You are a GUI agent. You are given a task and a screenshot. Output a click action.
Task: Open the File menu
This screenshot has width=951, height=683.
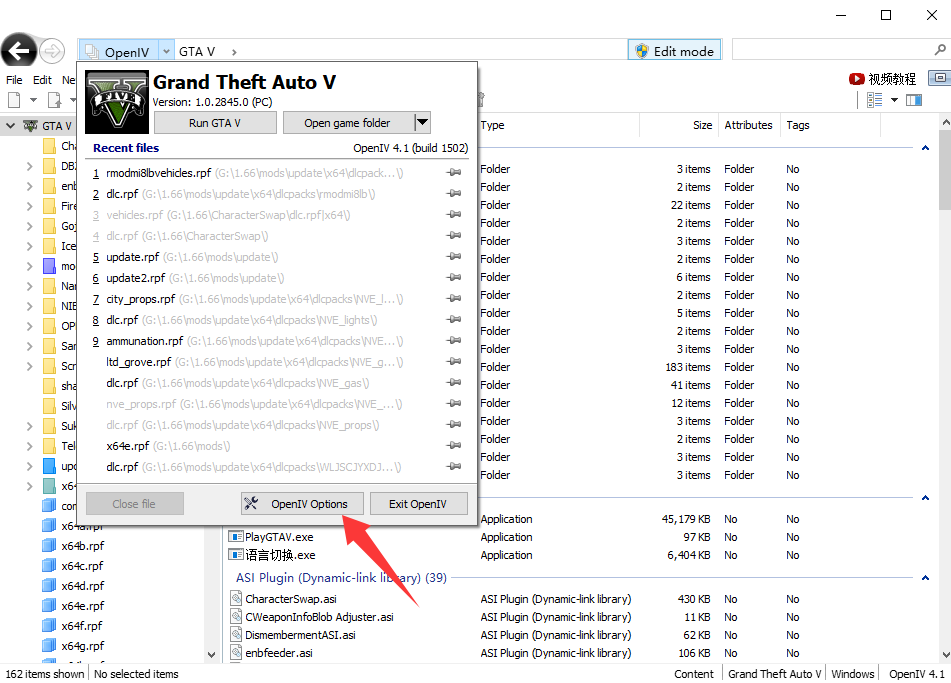point(14,79)
